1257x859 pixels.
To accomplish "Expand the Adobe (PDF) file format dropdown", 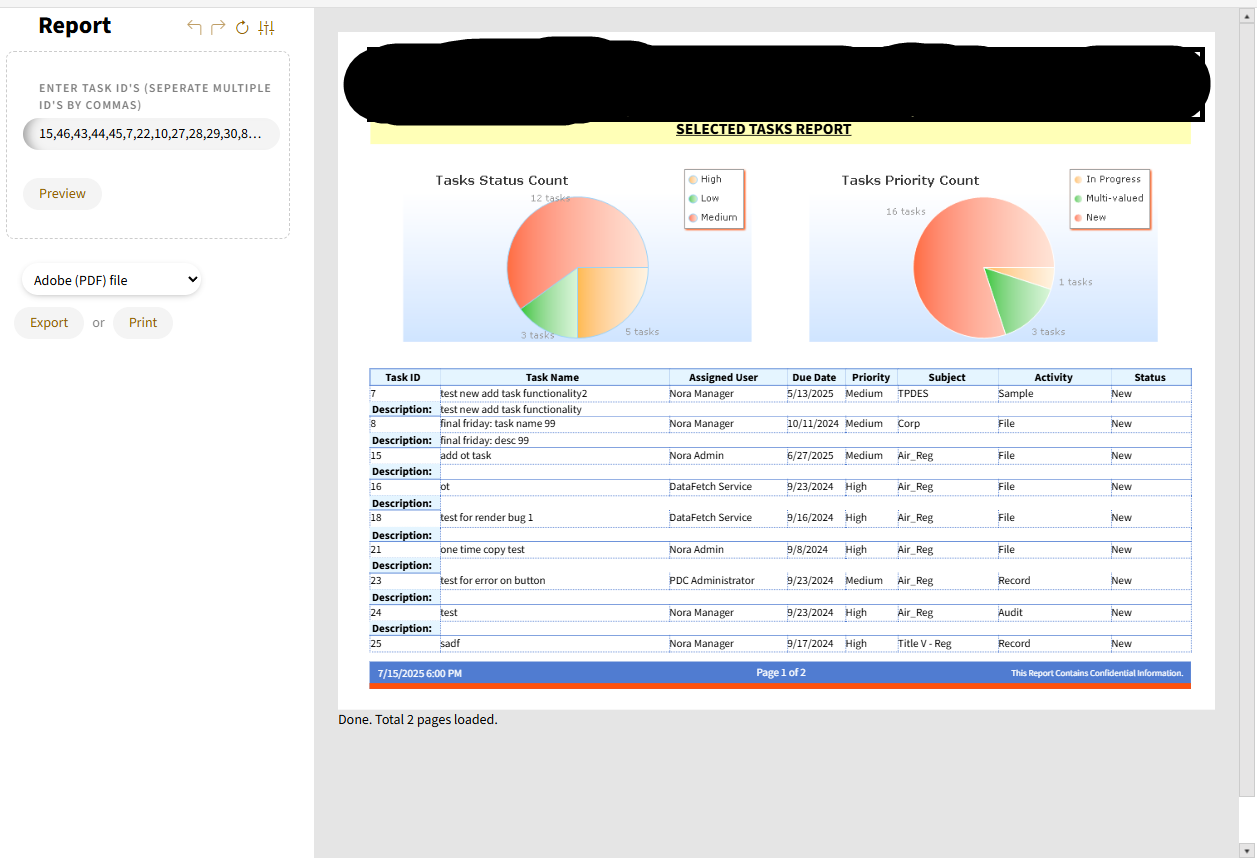I will click(x=112, y=280).
